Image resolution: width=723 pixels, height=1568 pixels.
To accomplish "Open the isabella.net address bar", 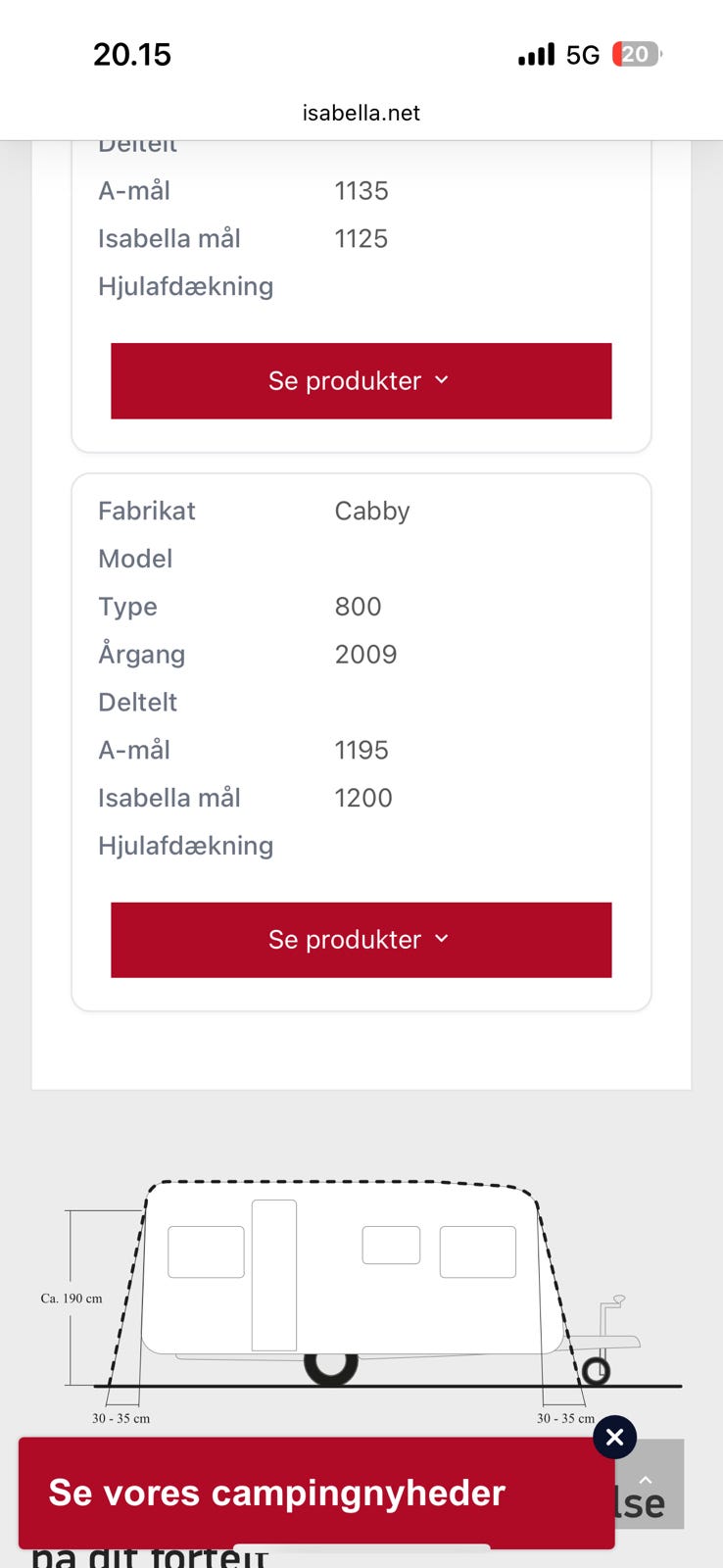I will click(x=361, y=113).
